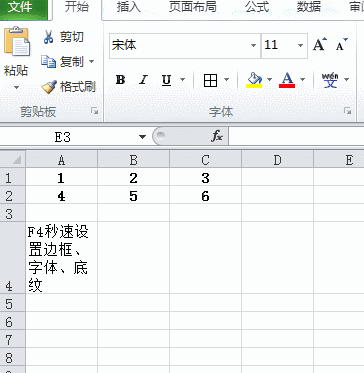Open the 字体 group dialog launcher
The image size is (364, 373).
tap(348, 111)
